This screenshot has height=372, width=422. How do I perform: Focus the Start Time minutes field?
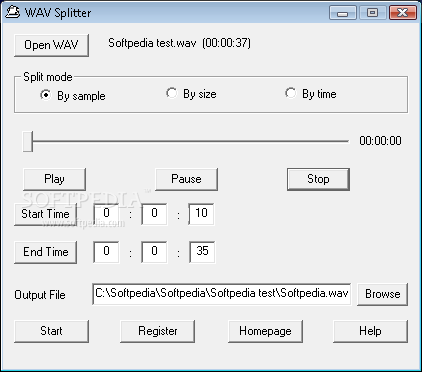[x=154, y=214]
